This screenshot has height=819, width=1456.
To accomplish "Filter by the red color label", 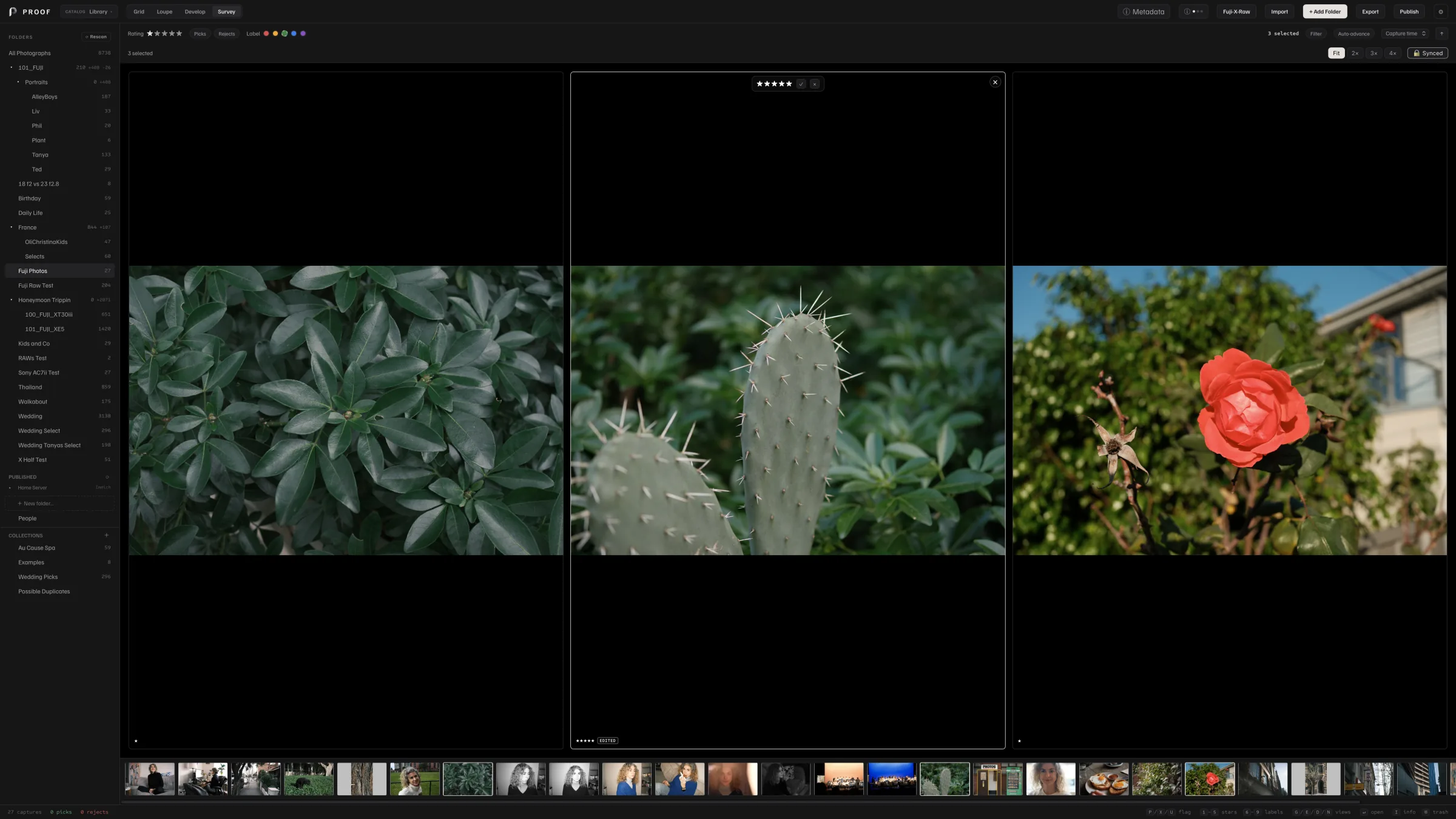I will point(266,33).
